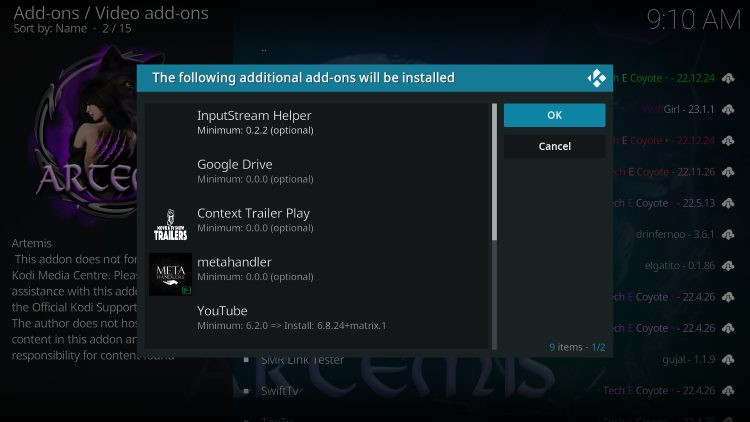750x422 pixels.
Task: Click download icon beside gujal 1.1.9 row
Action: point(728,359)
